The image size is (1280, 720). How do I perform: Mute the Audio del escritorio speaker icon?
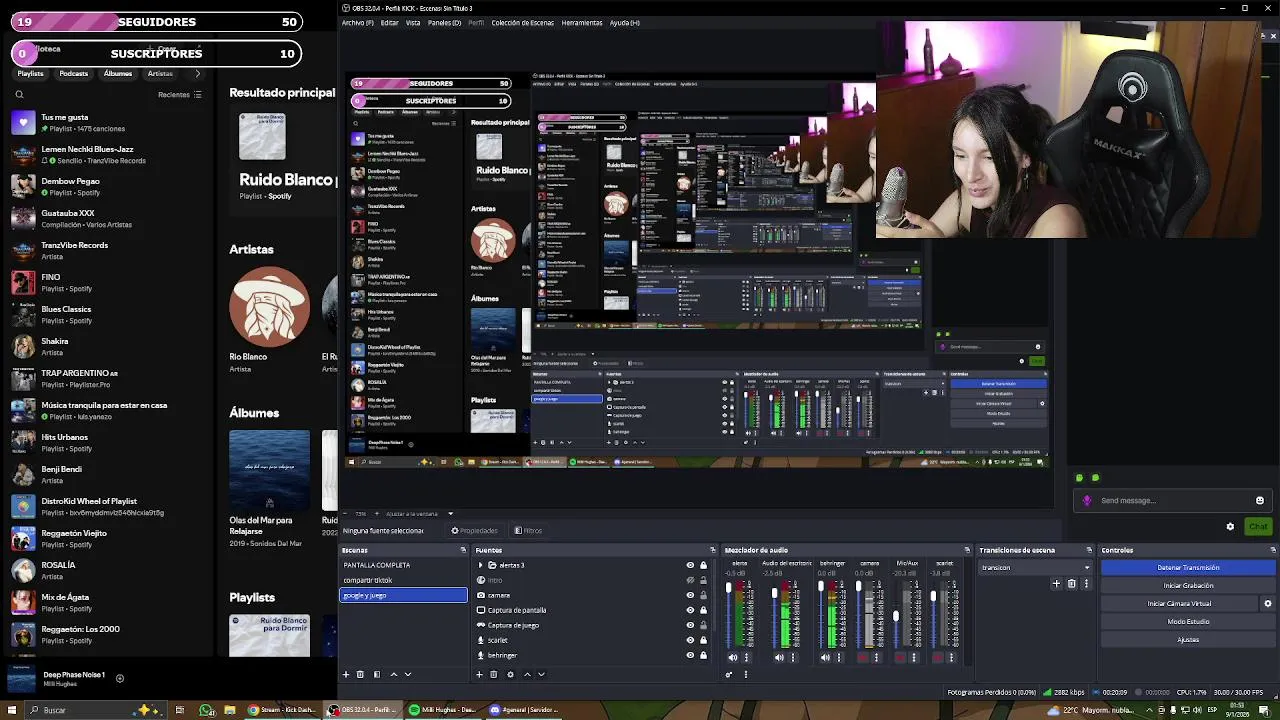click(x=779, y=658)
